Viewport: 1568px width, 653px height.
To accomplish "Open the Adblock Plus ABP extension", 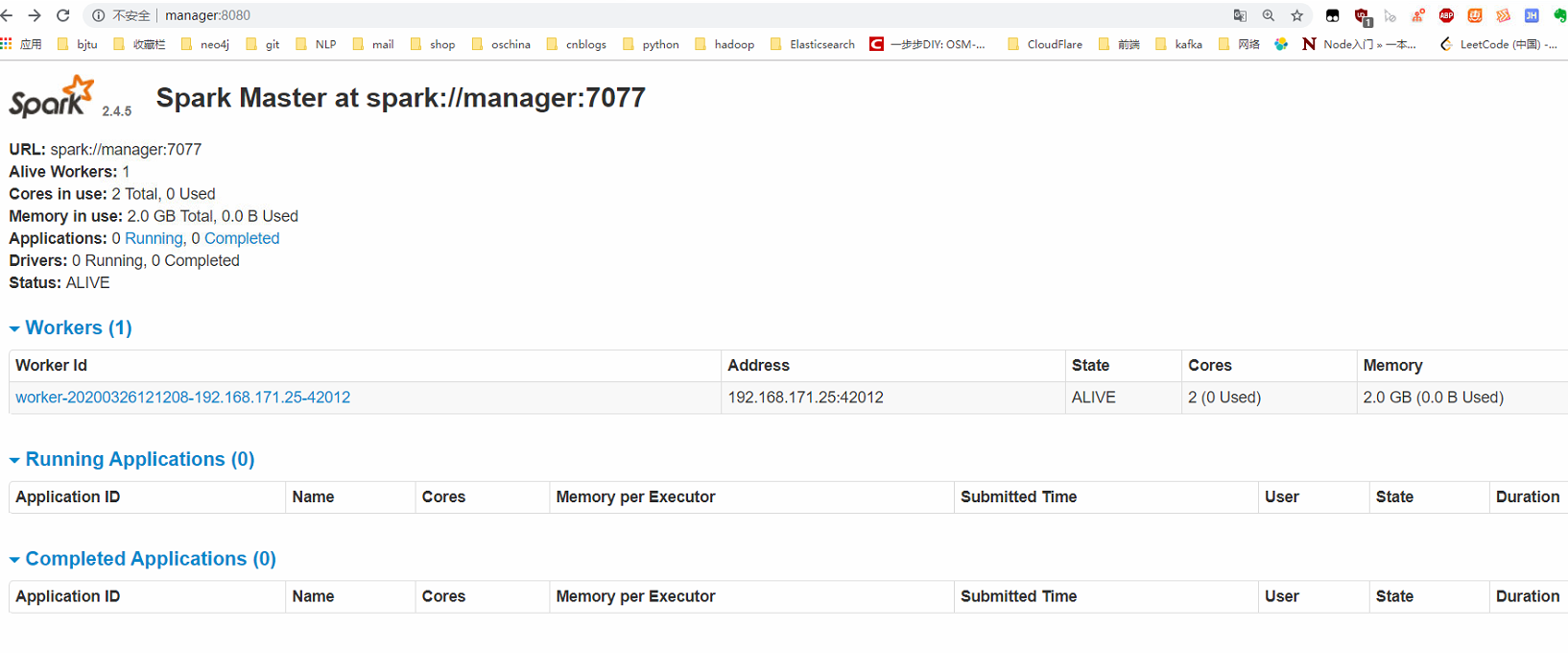I will click(1446, 15).
